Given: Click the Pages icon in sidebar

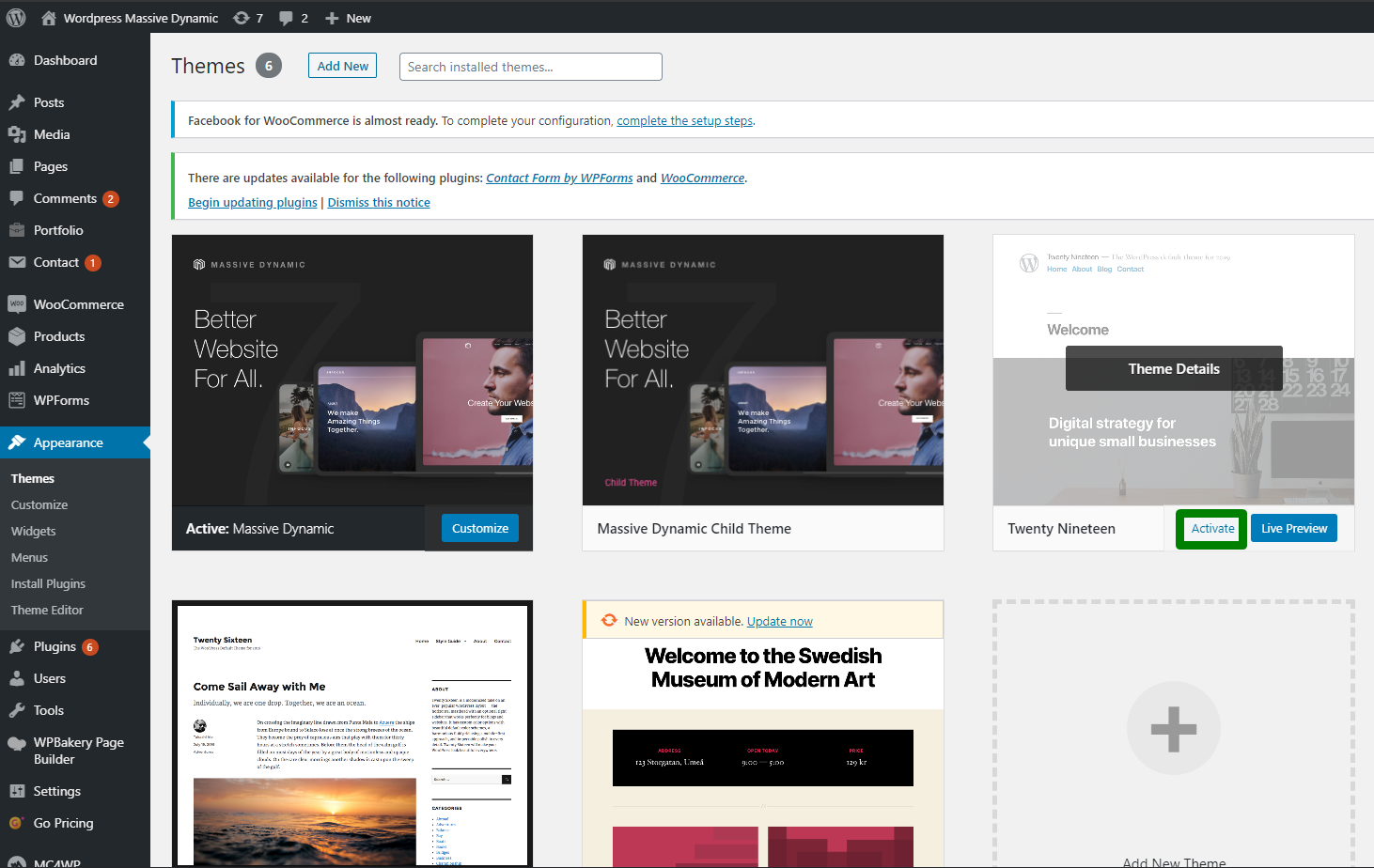Looking at the screenshot, I should point(17,166).
